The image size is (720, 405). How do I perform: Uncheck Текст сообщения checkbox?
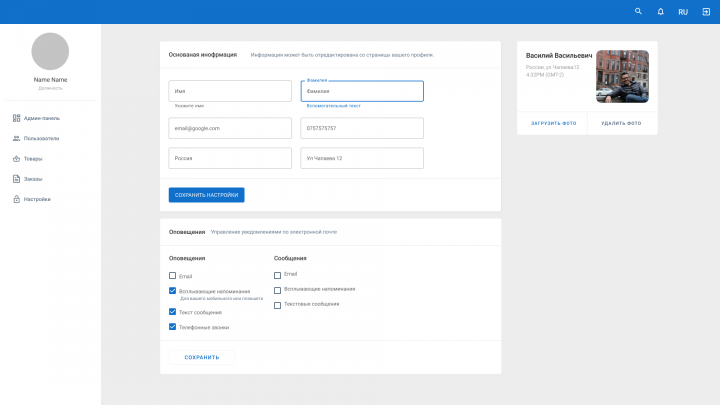pos(173,312)
